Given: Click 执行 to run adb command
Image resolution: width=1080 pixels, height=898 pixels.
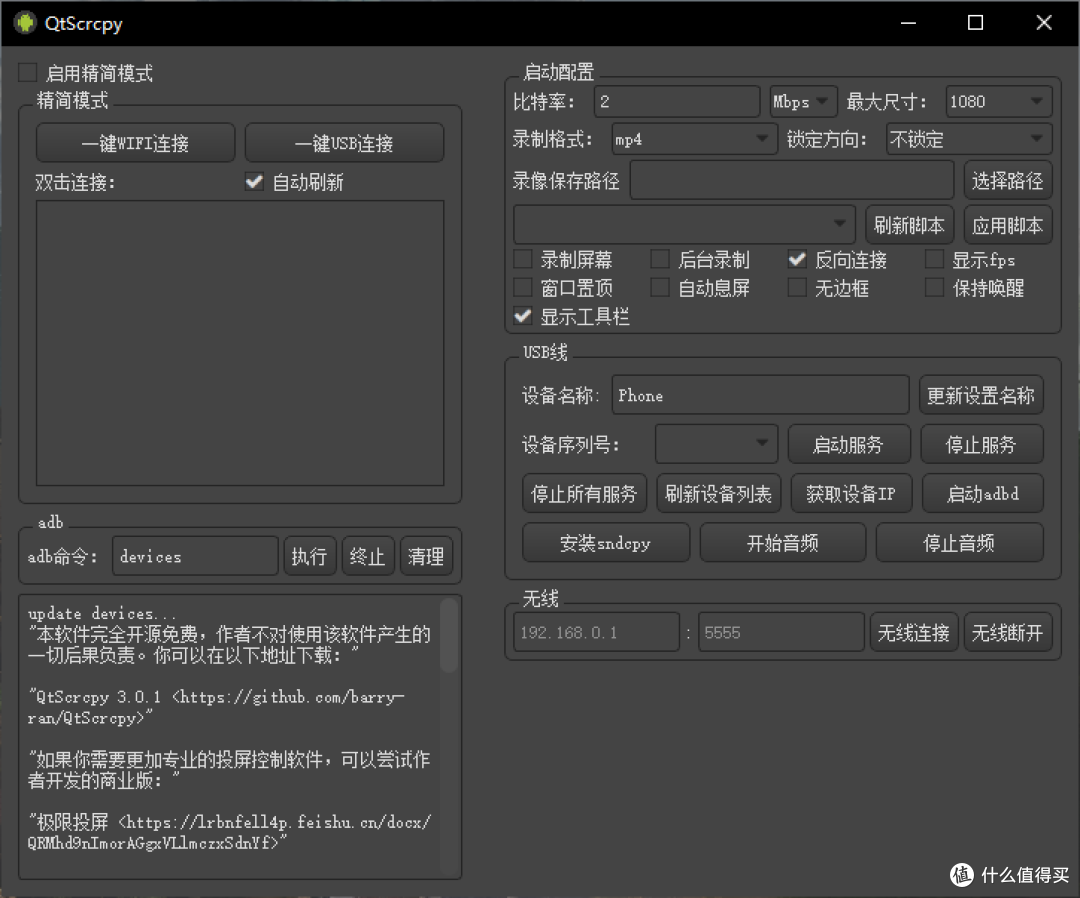Looking at the screenshot, I should (x=309, y=556).
